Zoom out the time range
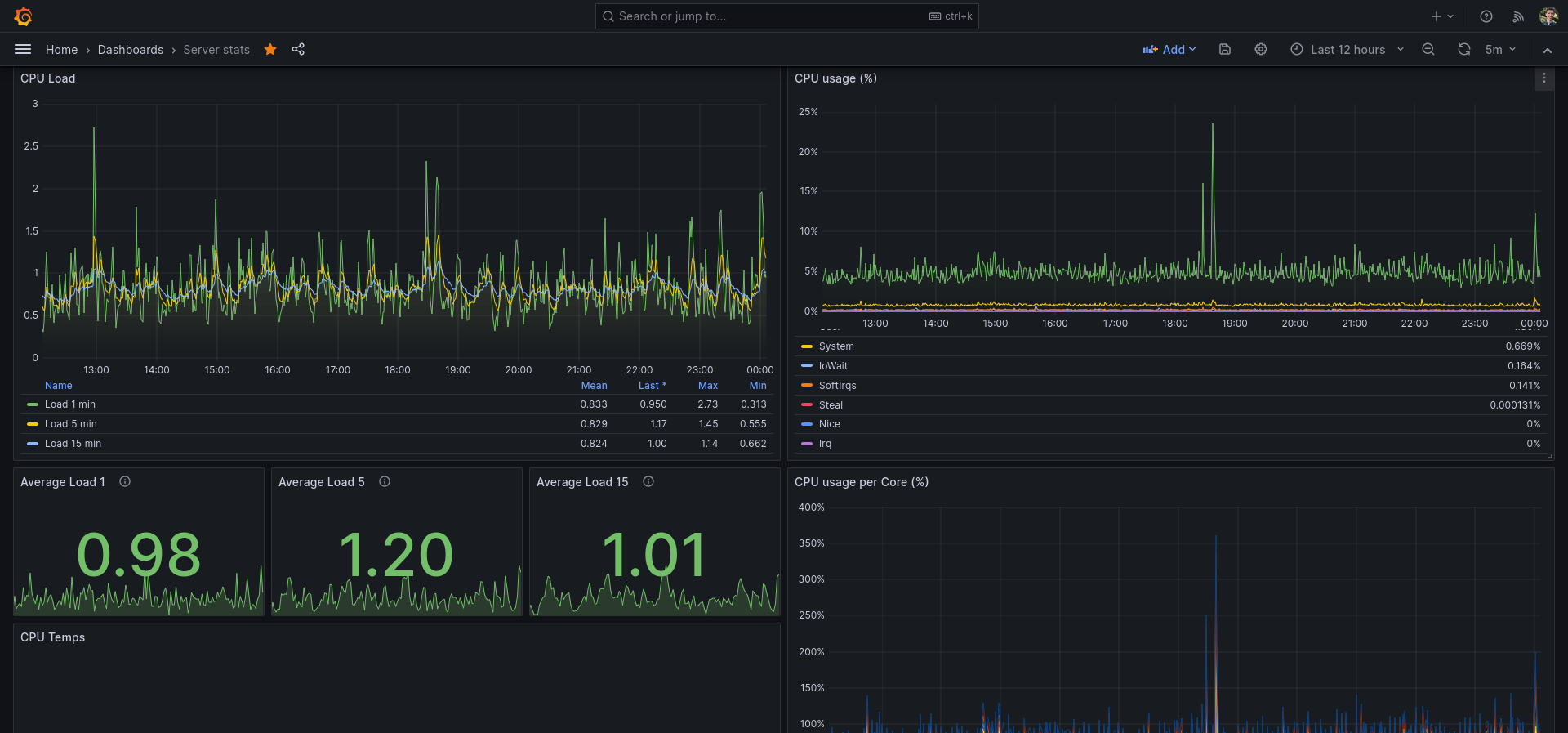Viewport: 1568px width, 733px height. coord(1428,50)
